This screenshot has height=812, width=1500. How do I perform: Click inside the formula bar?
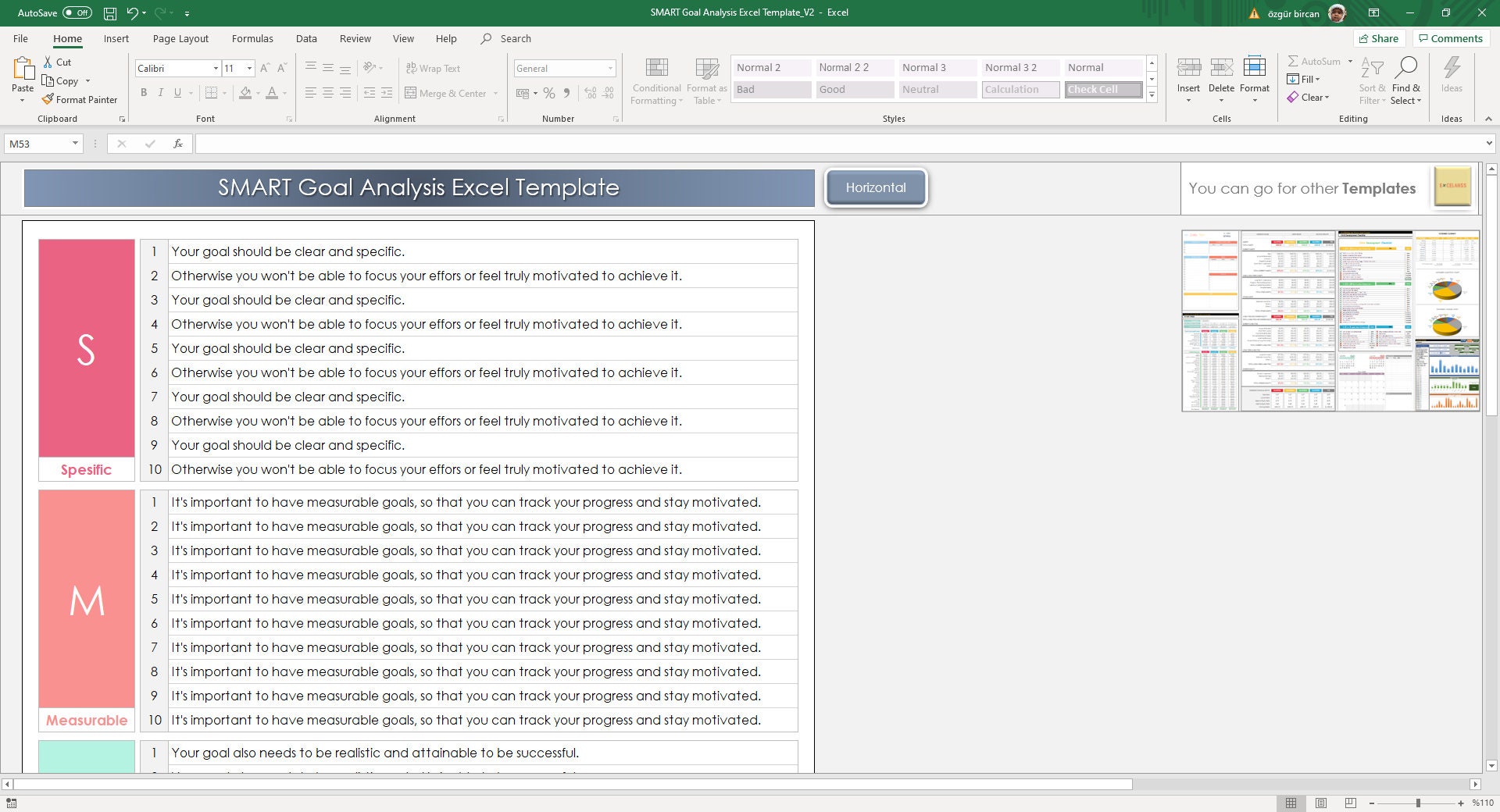tap(547, 144)
